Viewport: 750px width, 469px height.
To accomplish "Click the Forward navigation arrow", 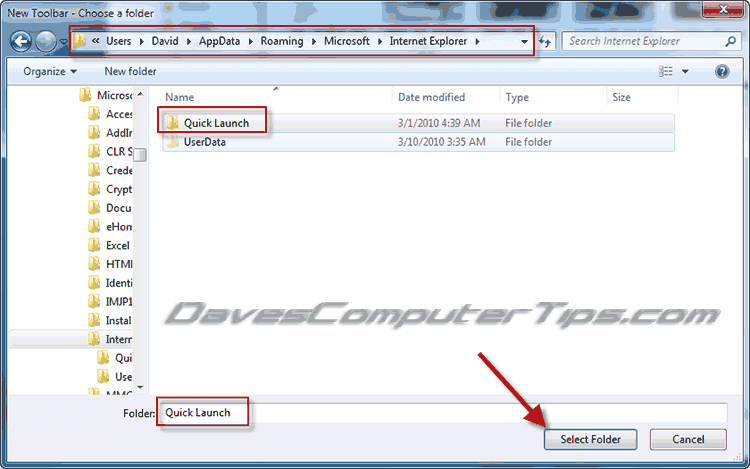I will tap(46, 42).
